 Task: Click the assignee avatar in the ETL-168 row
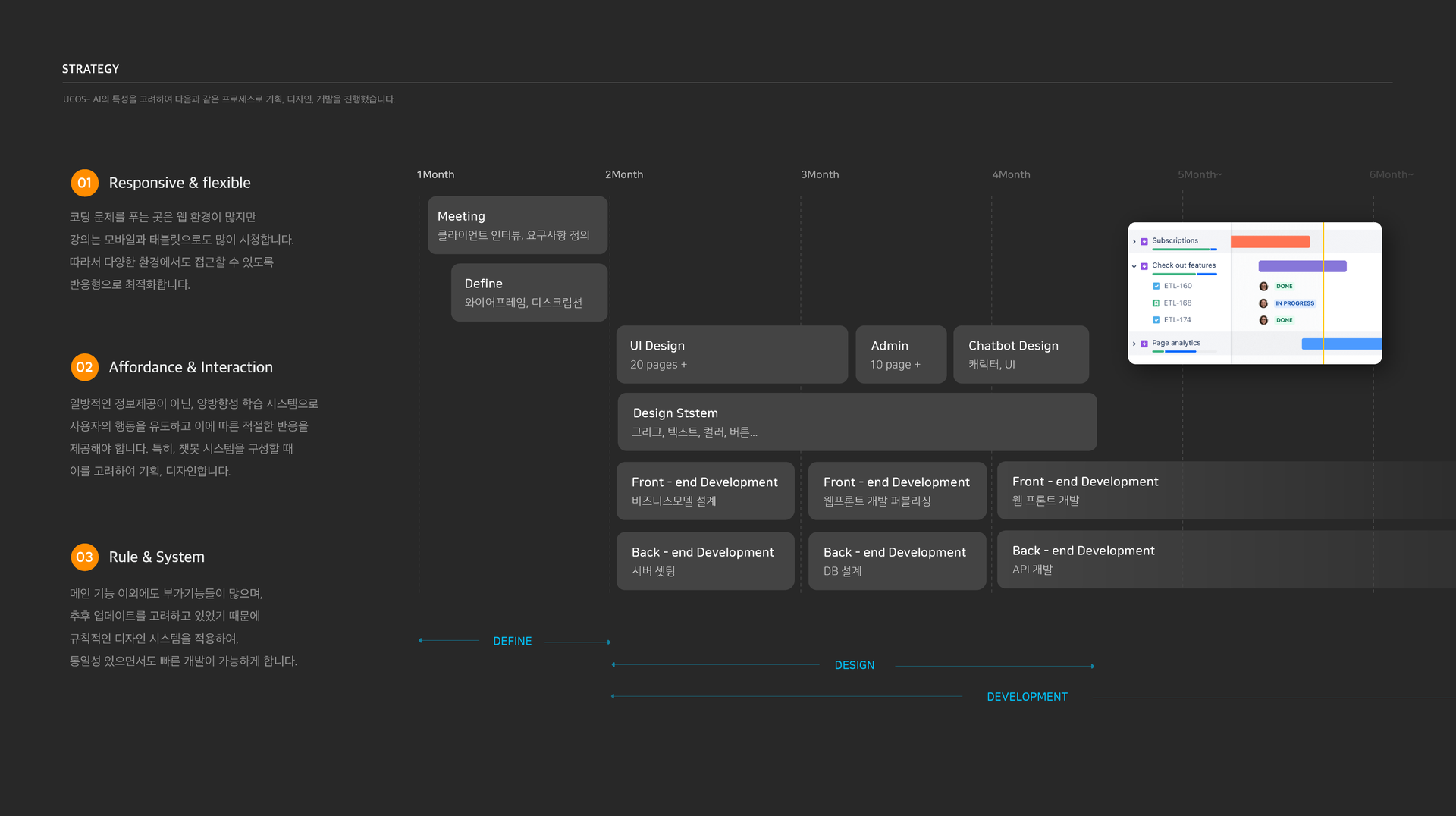pos(1263,303)
